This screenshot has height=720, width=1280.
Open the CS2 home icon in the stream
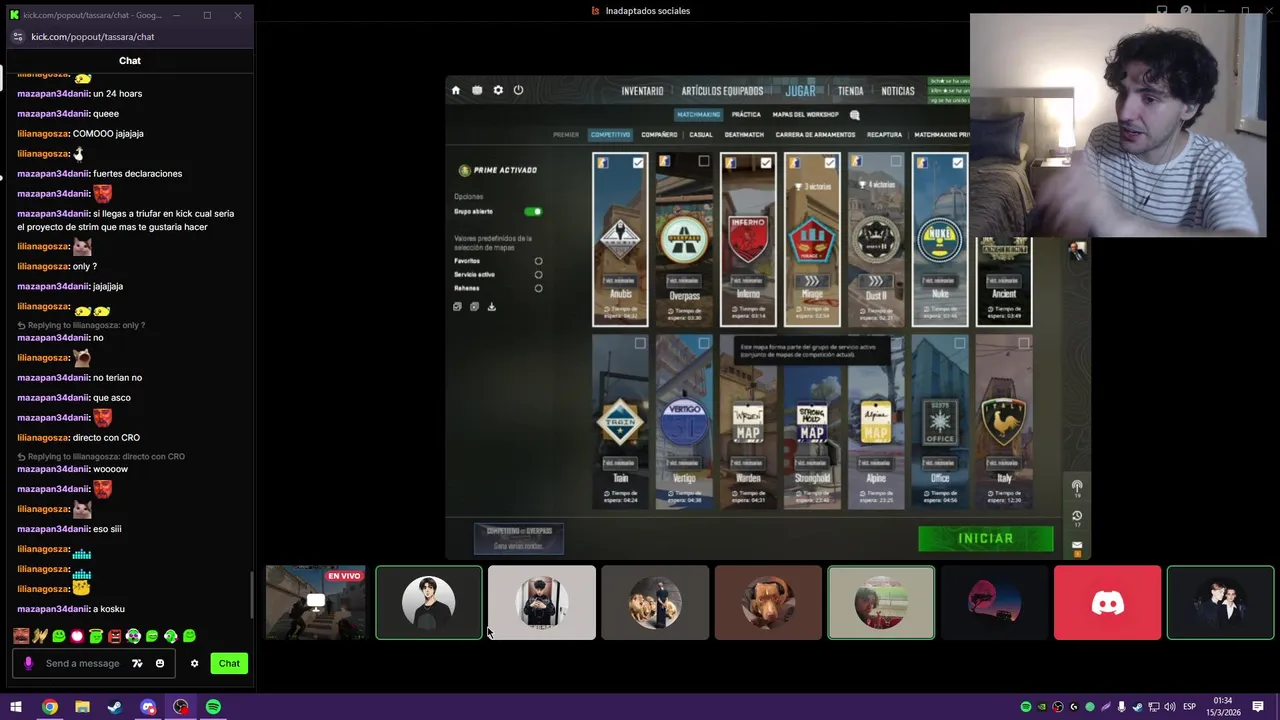(456, 90)
